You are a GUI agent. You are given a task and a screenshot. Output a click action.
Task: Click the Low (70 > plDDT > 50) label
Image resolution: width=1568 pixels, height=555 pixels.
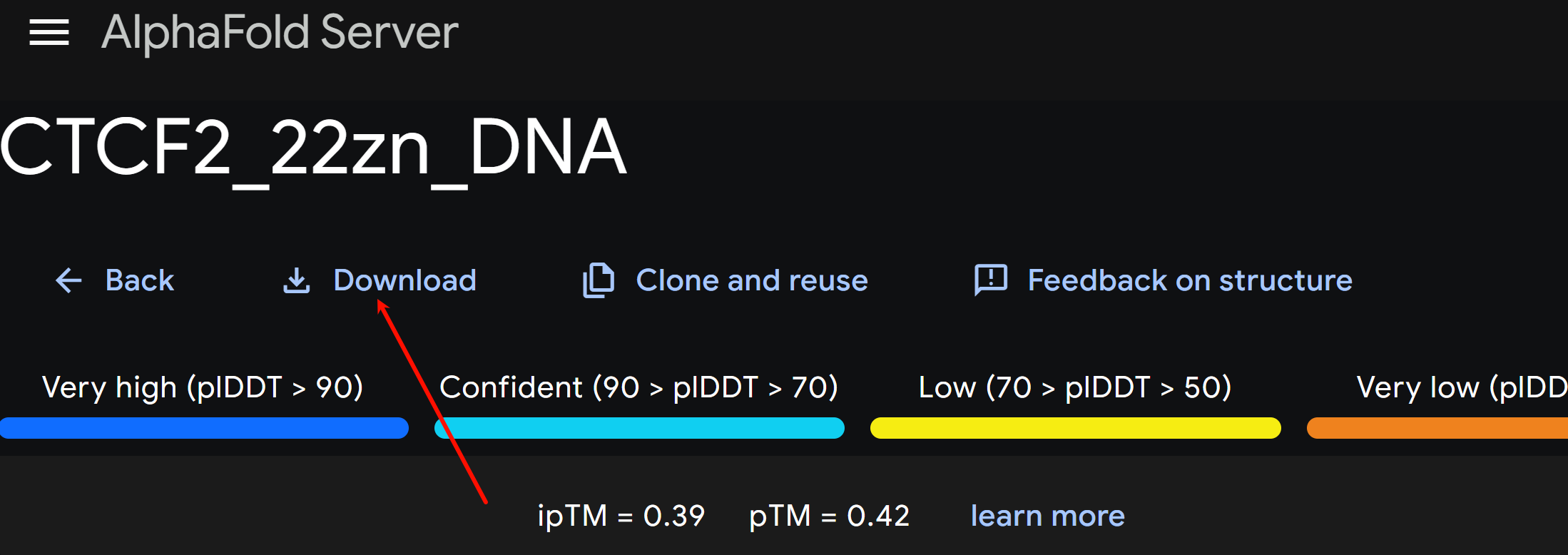pos(1075,388)
